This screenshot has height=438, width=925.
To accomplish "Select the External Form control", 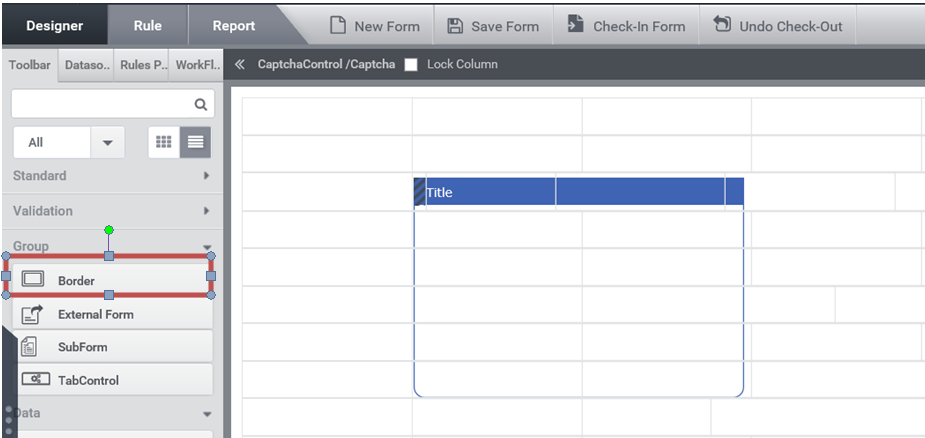I will click(x=112, y=314).
